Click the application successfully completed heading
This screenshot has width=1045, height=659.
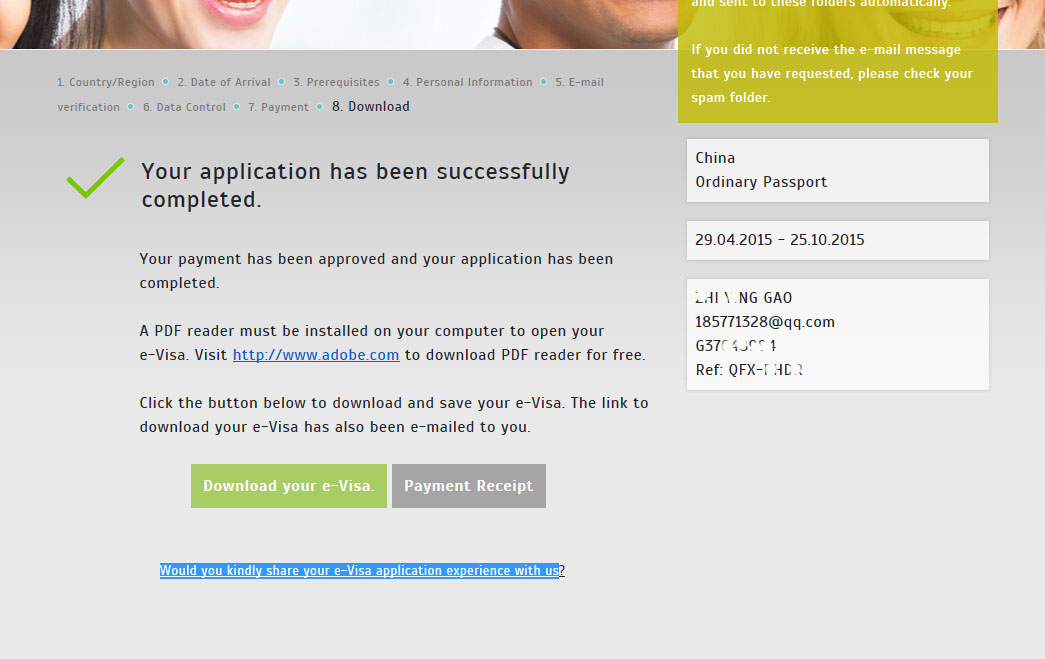(x=355, y=185)
